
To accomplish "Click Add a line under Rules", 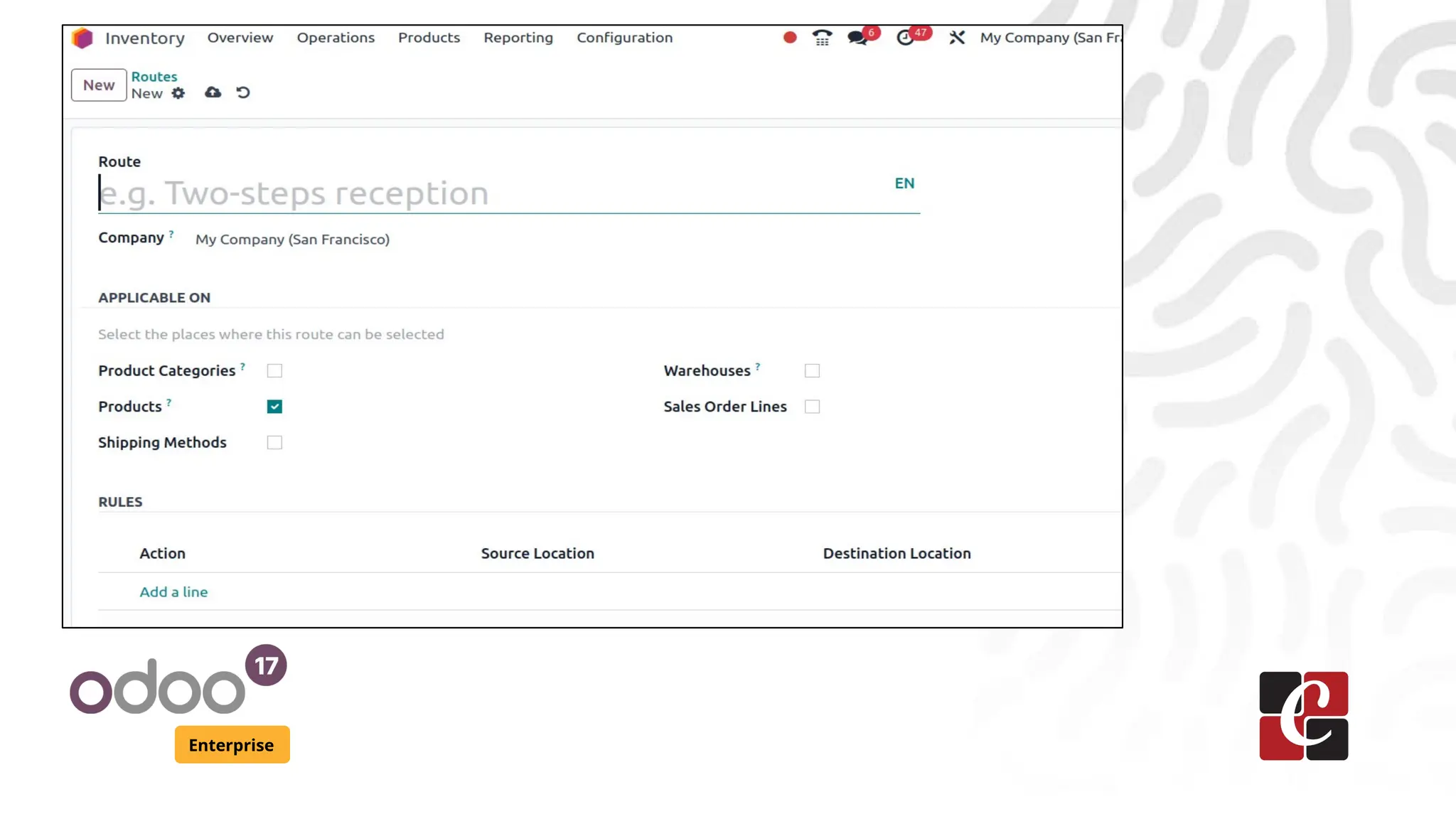I will point(173,592).
